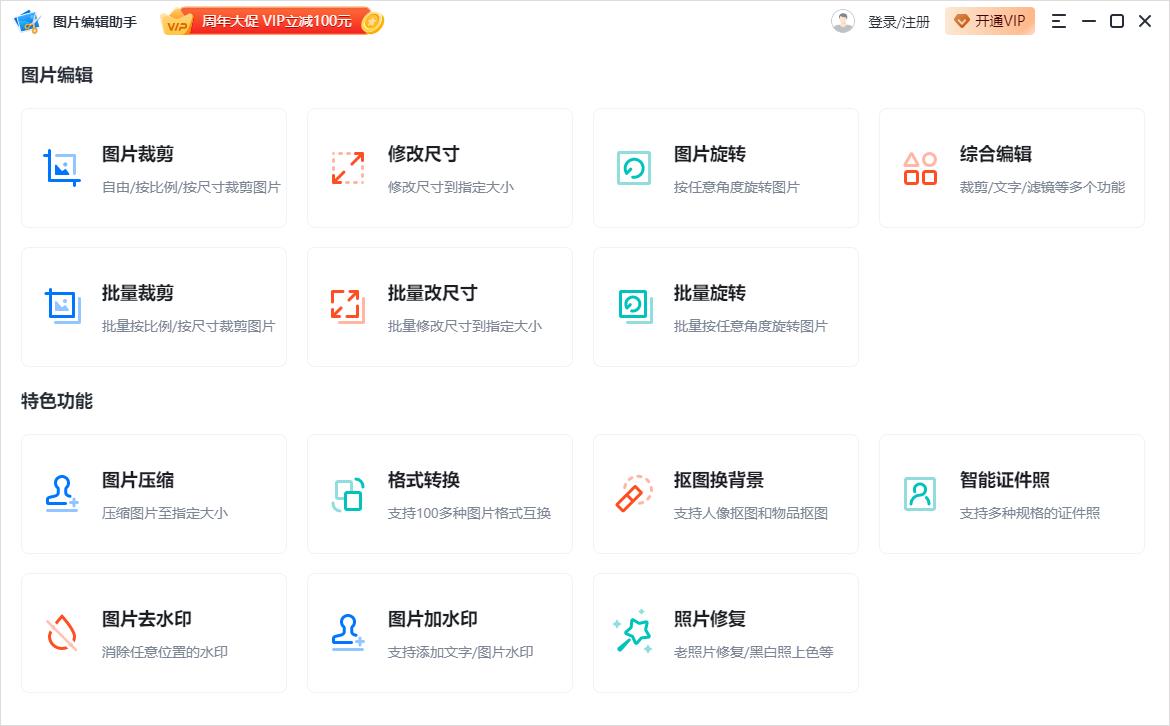Screen dimensions: 1170x726
Task: Click text 修改尺寸到指定大小
Action: (x=450, y=187)
